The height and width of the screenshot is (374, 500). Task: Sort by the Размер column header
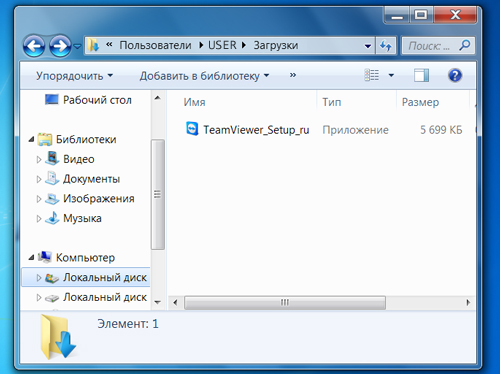[x=420, y=102]
